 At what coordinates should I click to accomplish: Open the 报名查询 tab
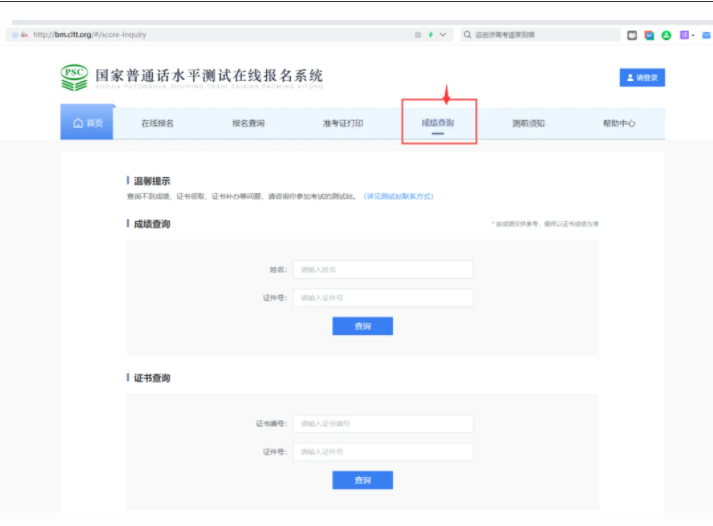click(x=248, y=123)
